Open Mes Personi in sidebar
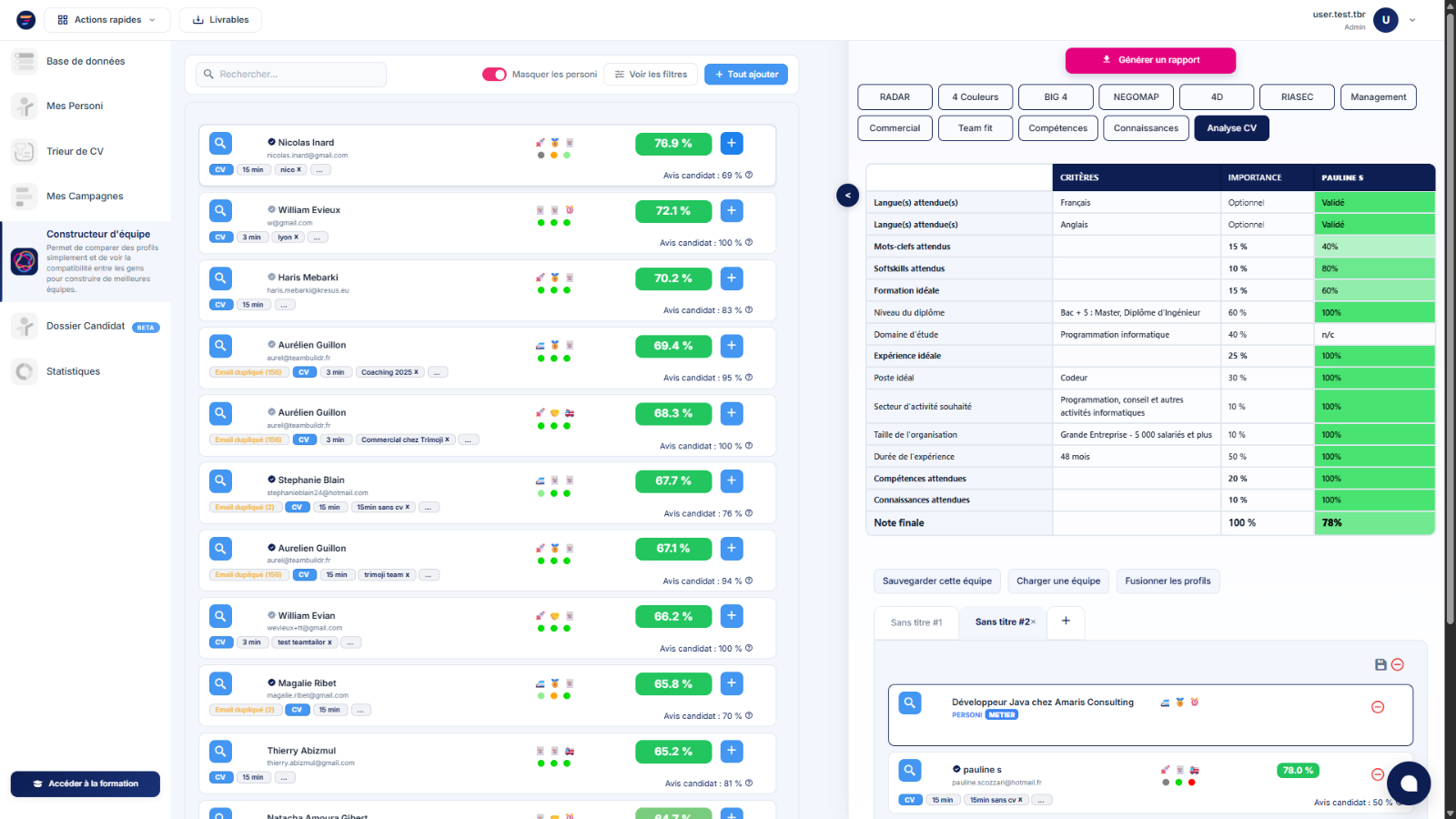This screenshot has height=819, width=1456. coord(75,106)
